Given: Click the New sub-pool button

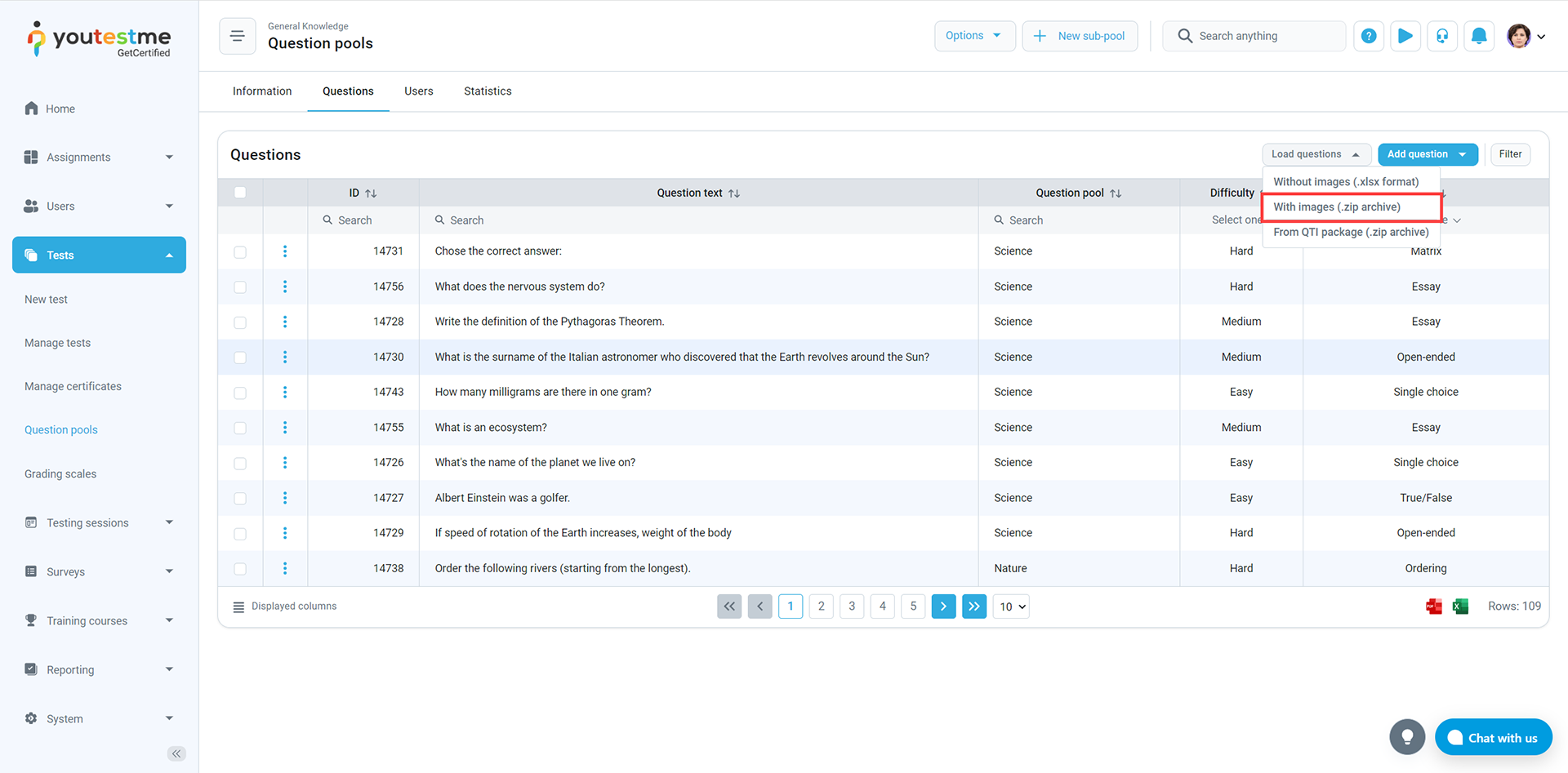Looking at the screenshot, I should click(1080, 36).
